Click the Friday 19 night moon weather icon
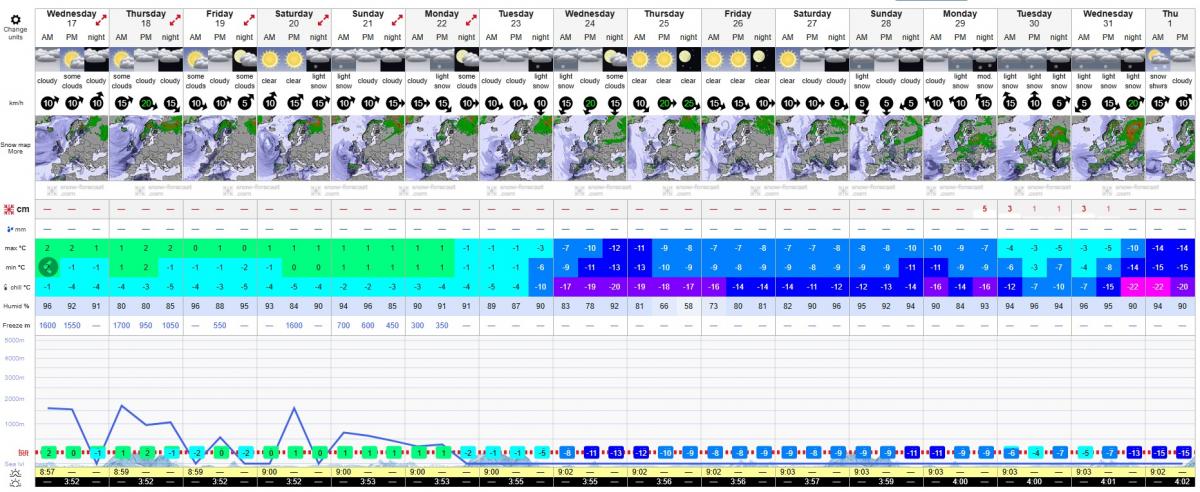The image size is (1200, 492). pos(245,60)
